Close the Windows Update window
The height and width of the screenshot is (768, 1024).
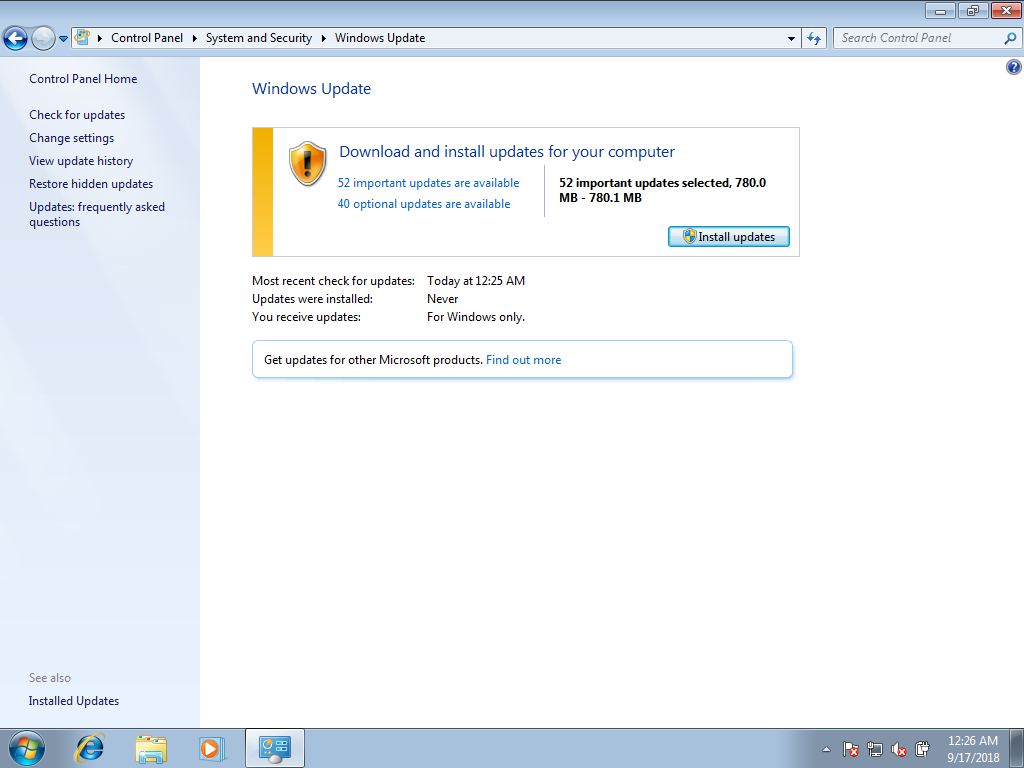coord(1006,10)
